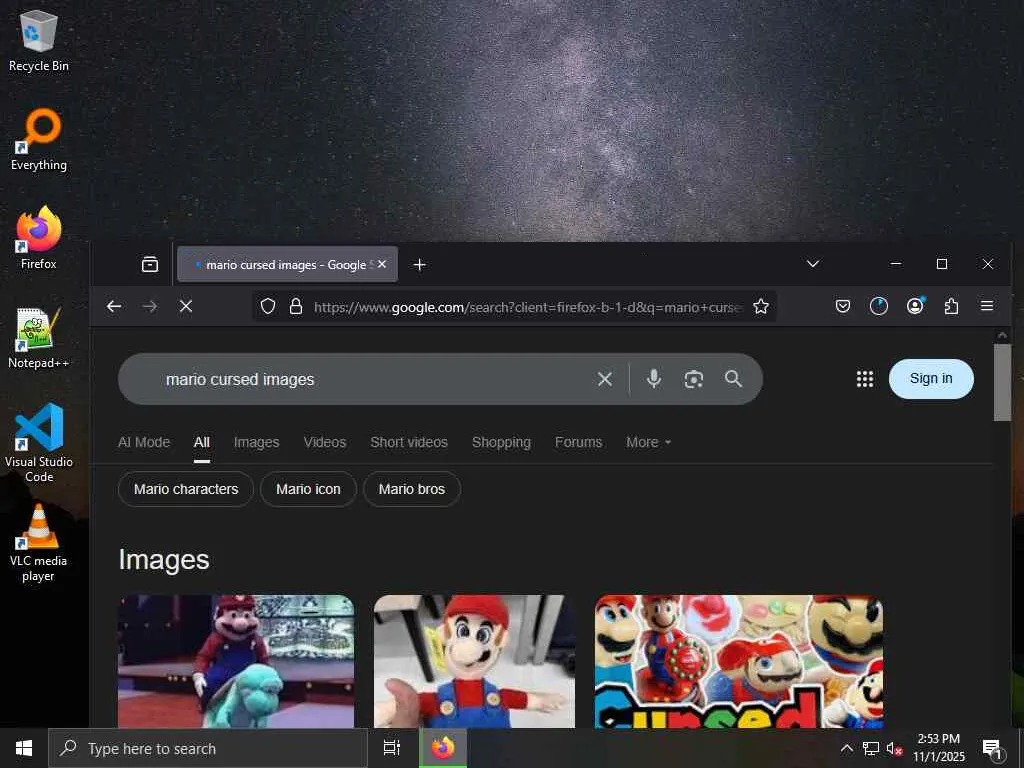1024x768 pixels.
Task: Select the mario cursed images browser tab
Action: 287,264
